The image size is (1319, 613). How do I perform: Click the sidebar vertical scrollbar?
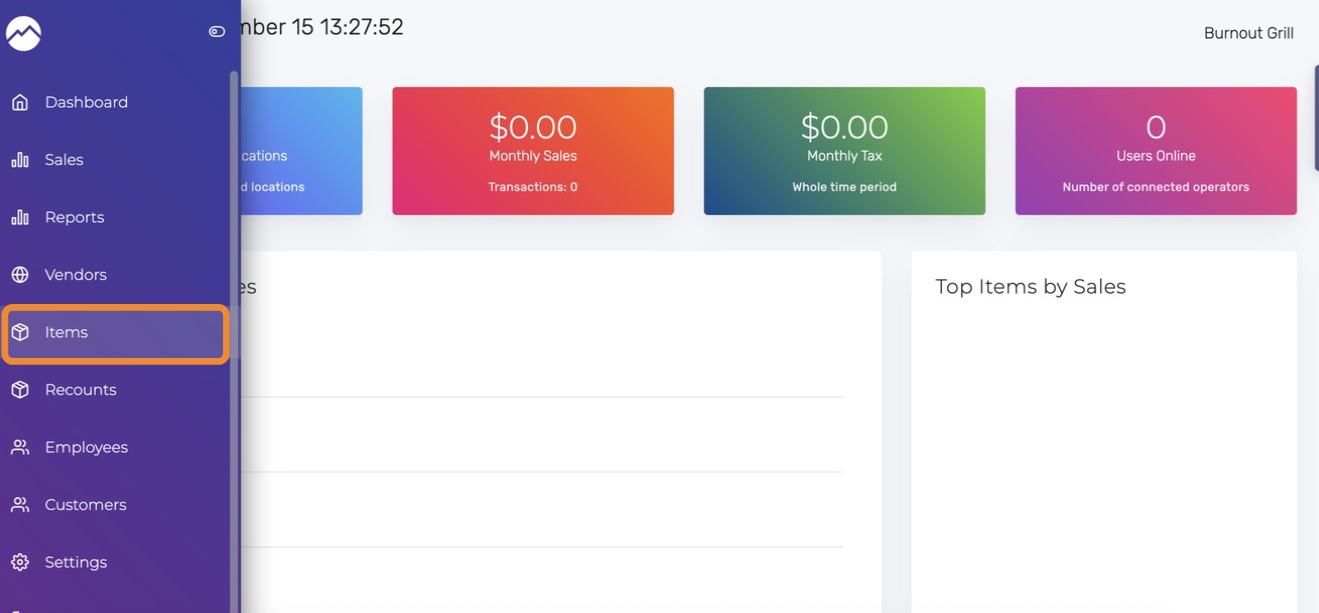pos(234,340)
